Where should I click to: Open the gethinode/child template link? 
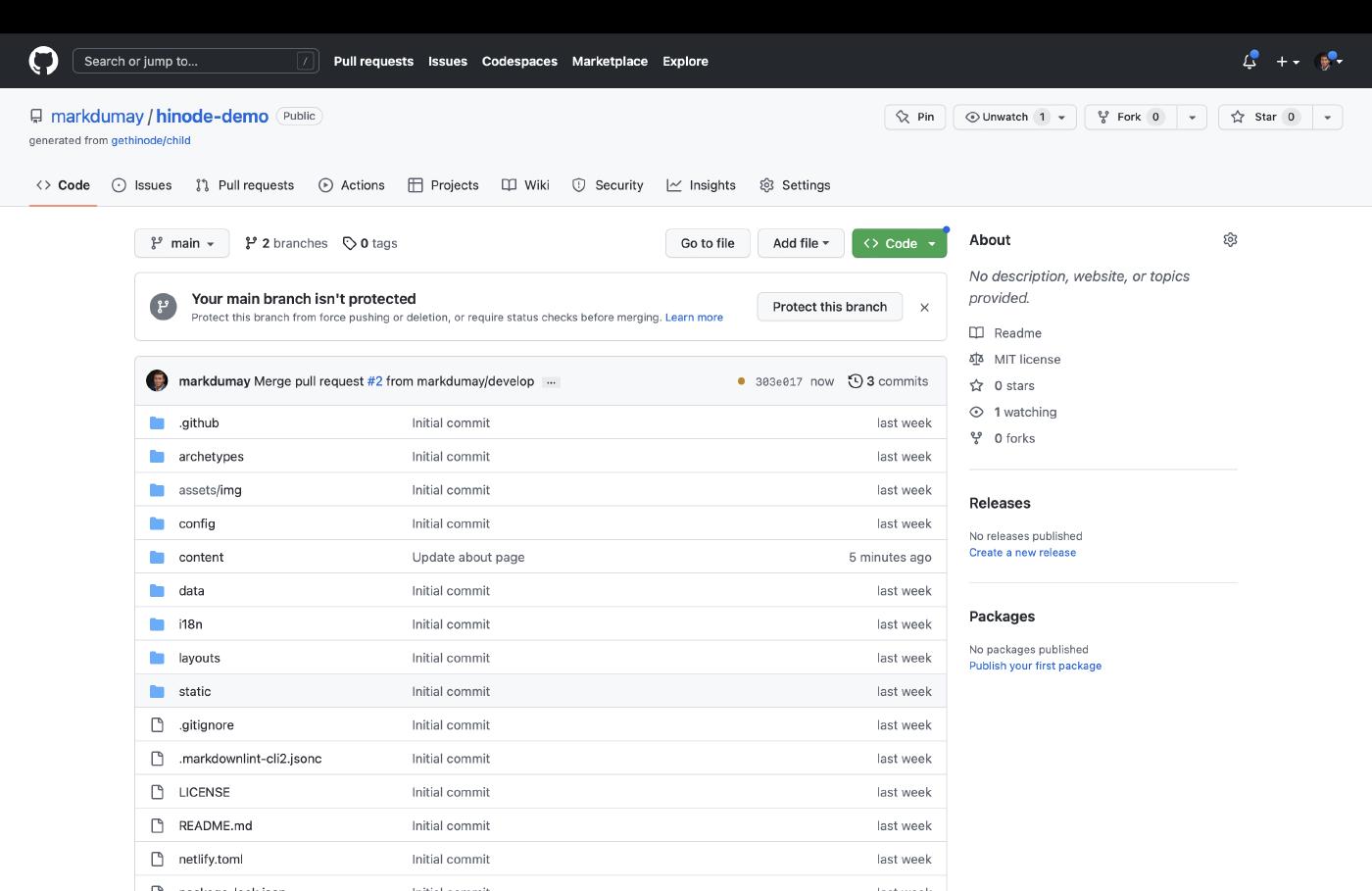pos(151,140)
